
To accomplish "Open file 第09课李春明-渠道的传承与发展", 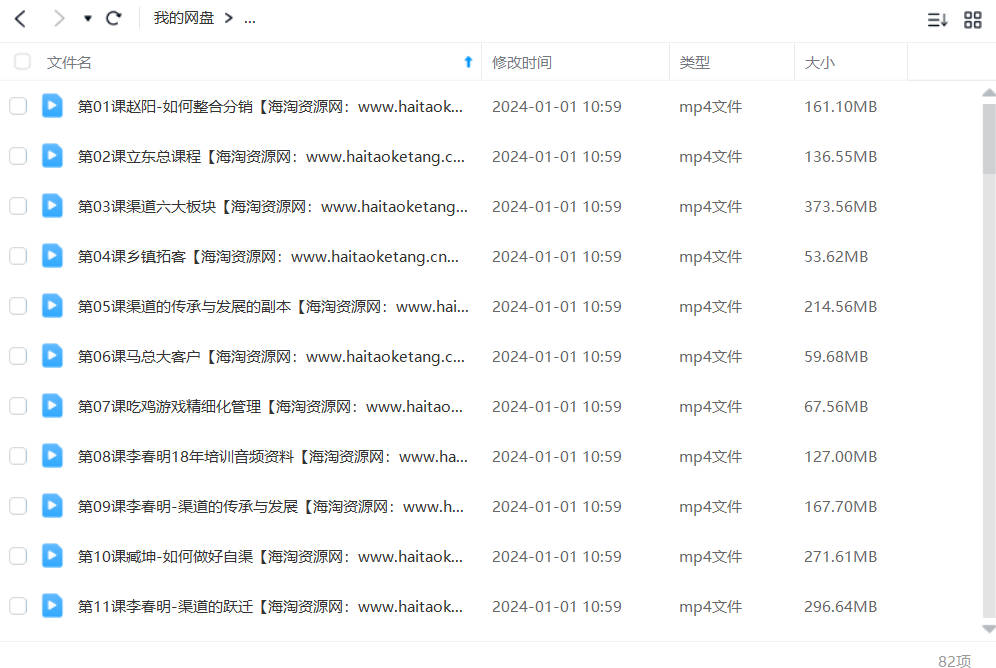I will pyautogui.click(x=271, y=507).
